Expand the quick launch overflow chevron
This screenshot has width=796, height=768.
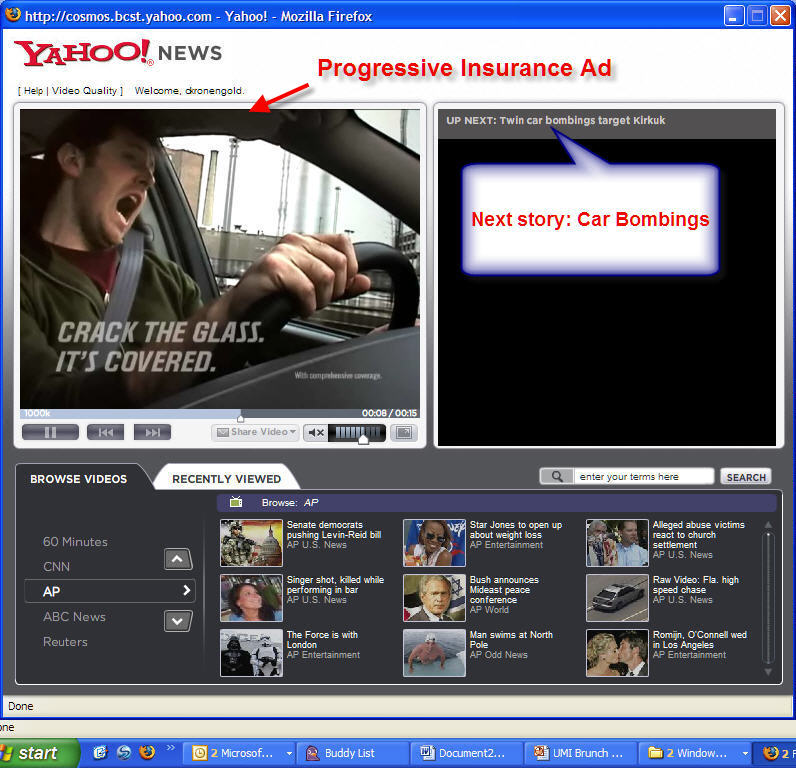coord(171,747)
